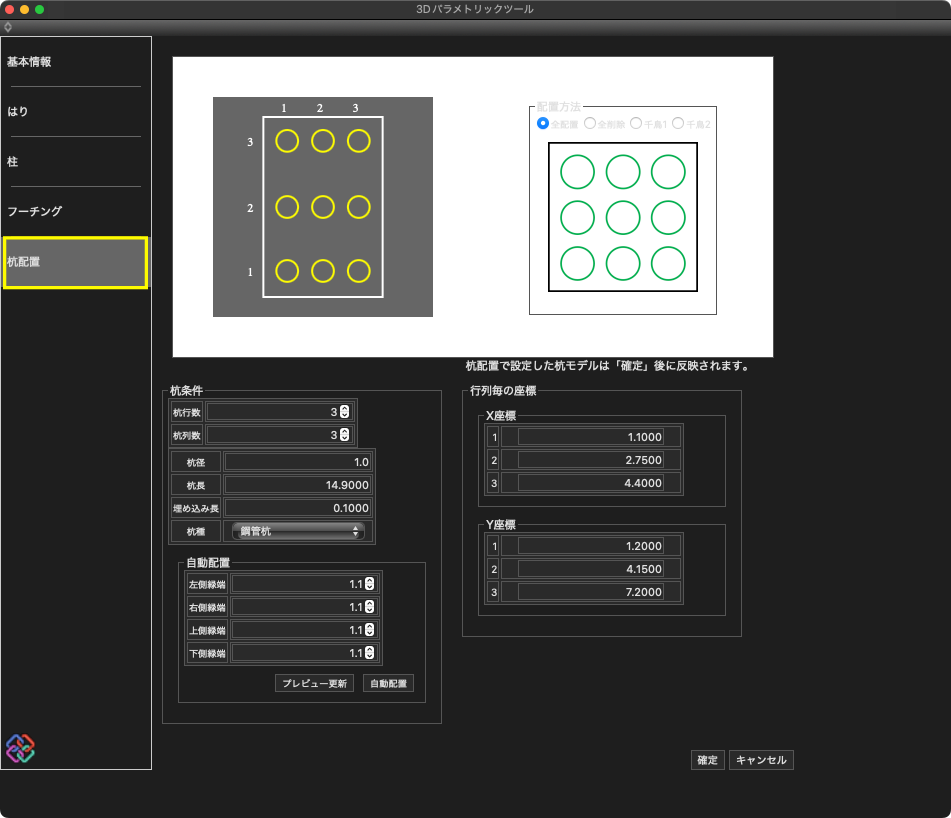Click the 杭長 pile length input field

click(x=298, y=484)
